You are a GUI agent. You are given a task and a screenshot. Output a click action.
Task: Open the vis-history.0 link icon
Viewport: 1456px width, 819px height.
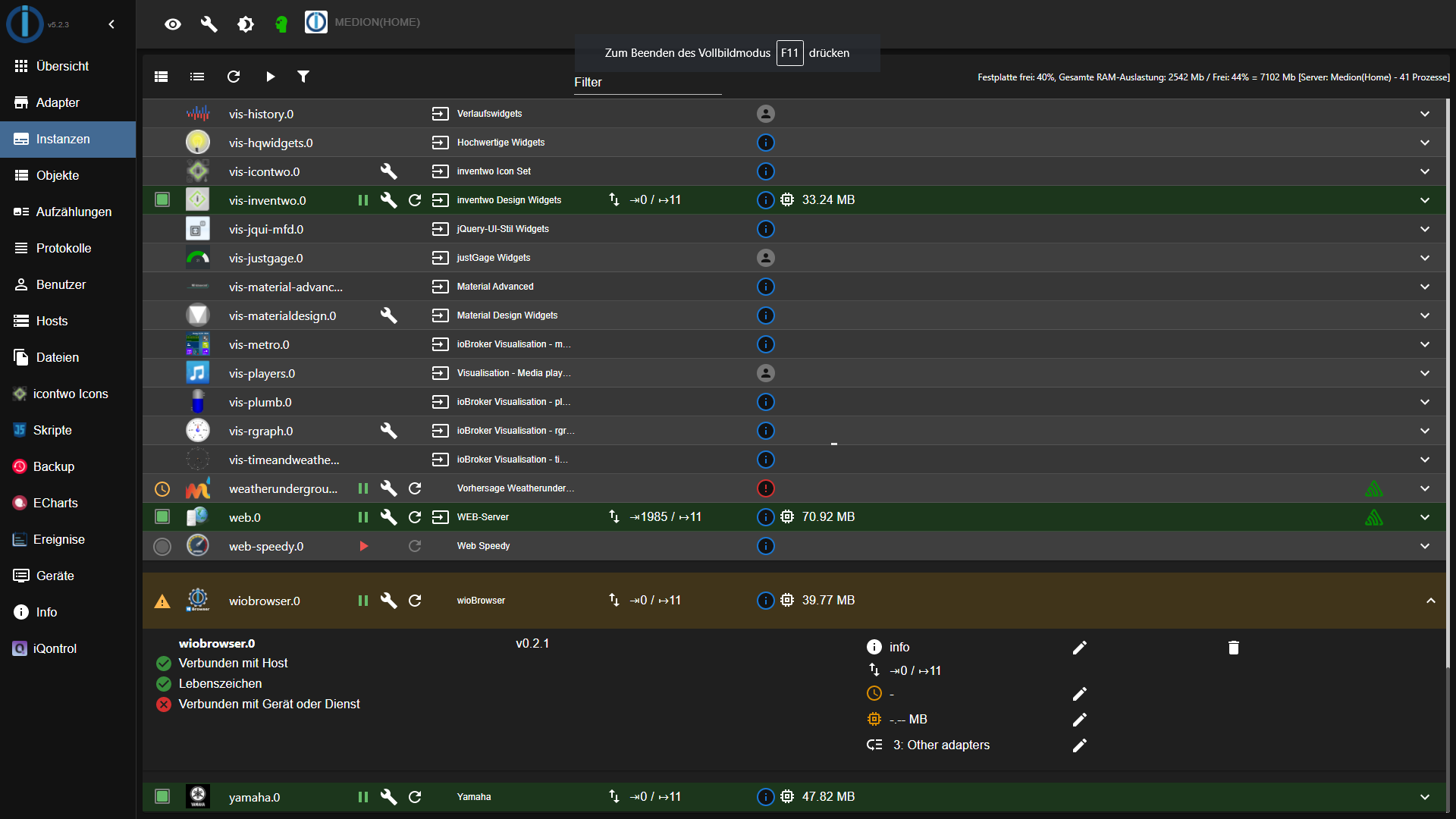click(x=441, y=114)
